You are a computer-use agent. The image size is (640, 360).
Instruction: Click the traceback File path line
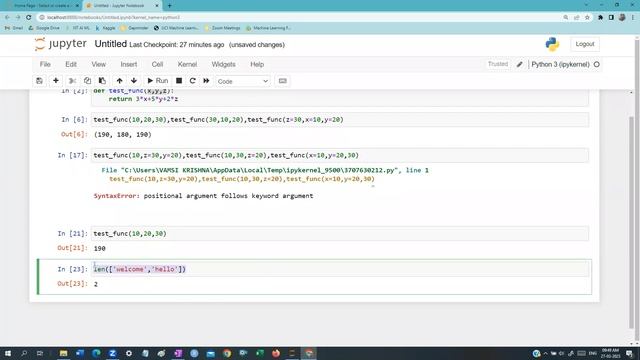pos(265,170)
